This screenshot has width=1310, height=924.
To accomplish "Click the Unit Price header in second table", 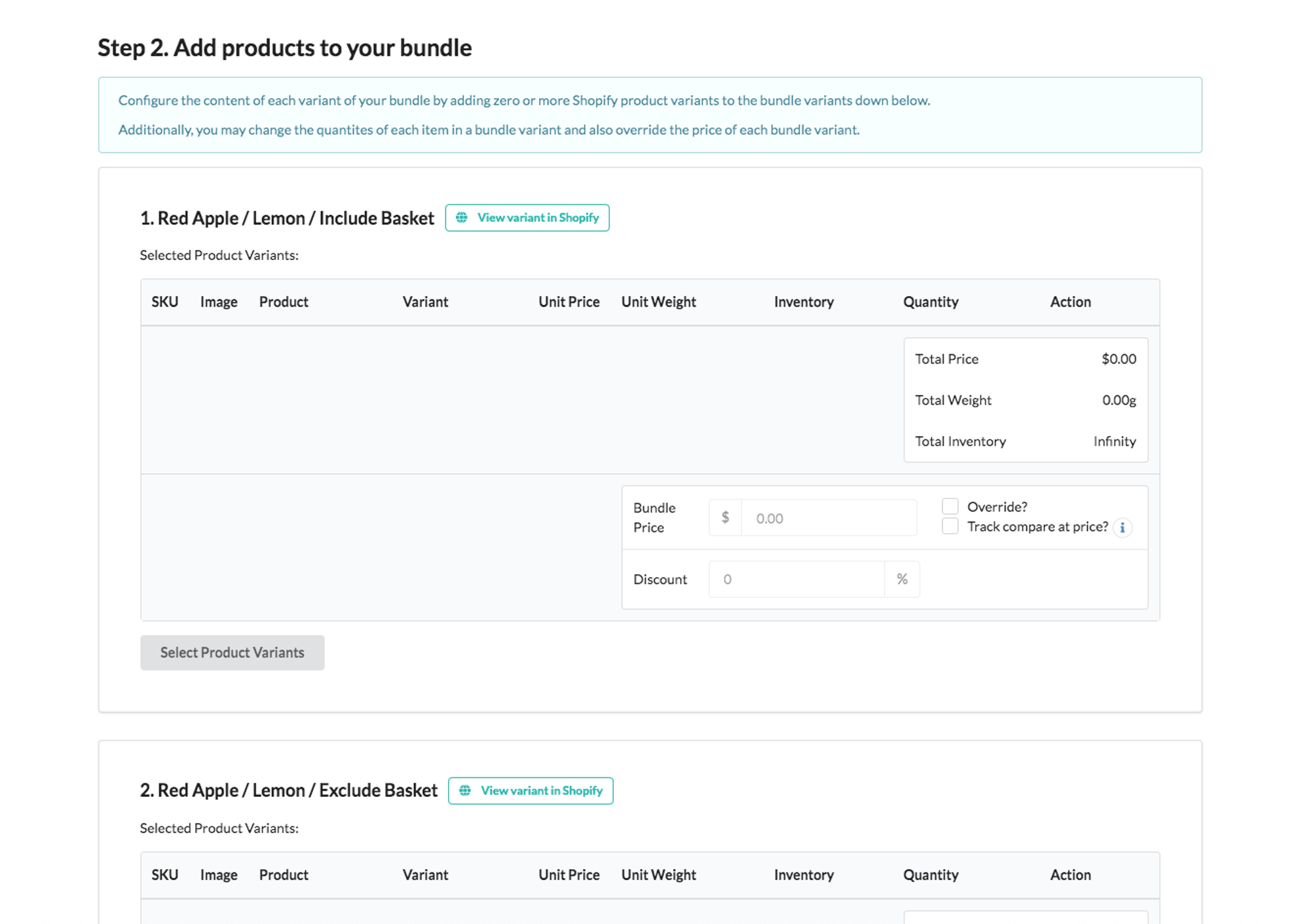I will (x=569, y=875).
